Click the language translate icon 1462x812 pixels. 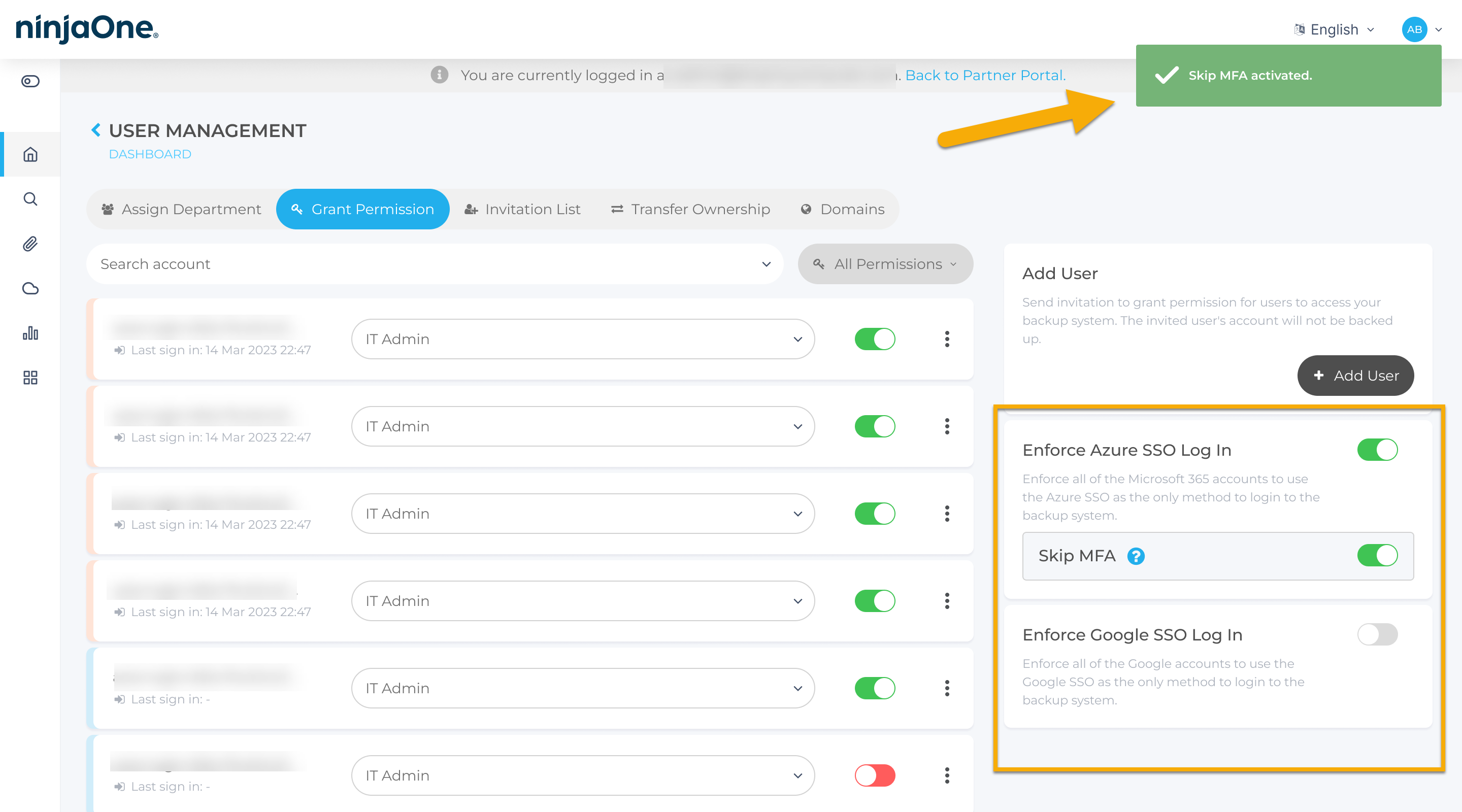point(1299,29)
